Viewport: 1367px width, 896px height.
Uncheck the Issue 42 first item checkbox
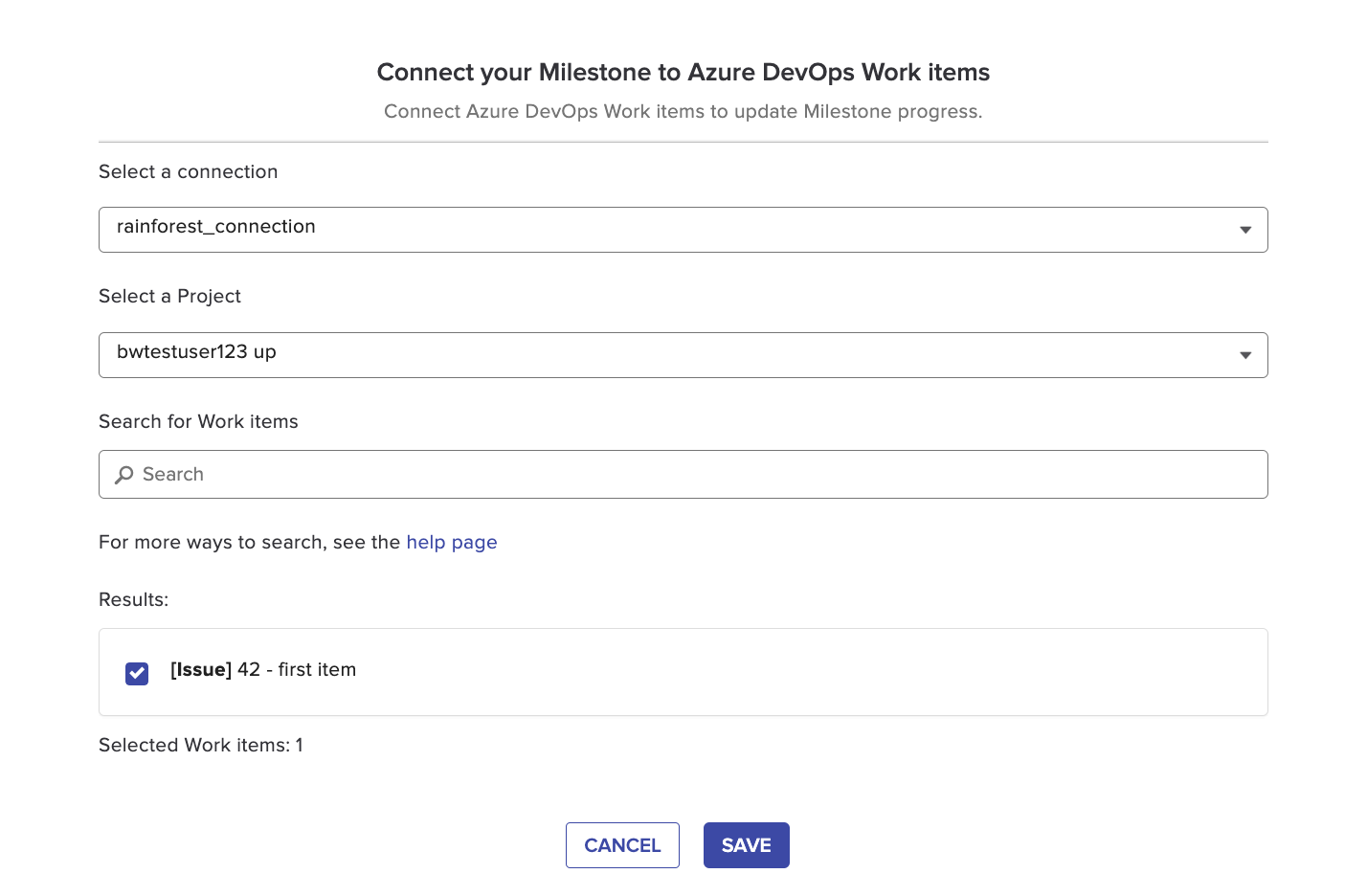[x=137, y=673]
